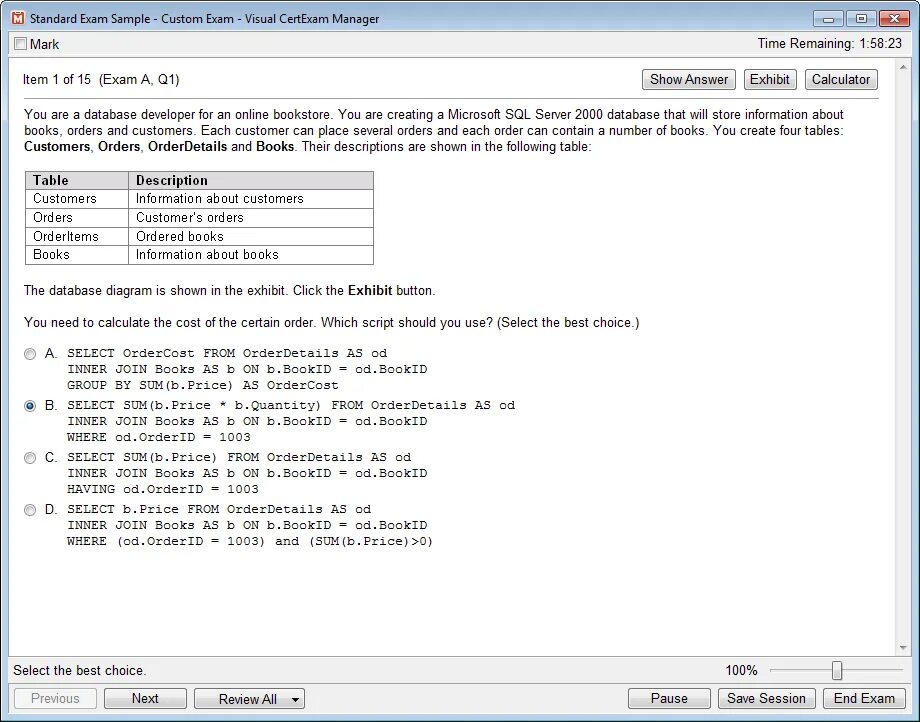Click 'Select the best choice.' status text
Viewport: 920px width, 722px height.
[80, 670]
